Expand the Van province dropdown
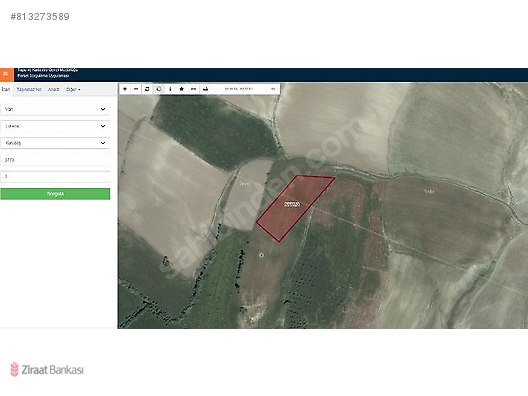The width and height of the screenshot is (528, 396). 55,109
